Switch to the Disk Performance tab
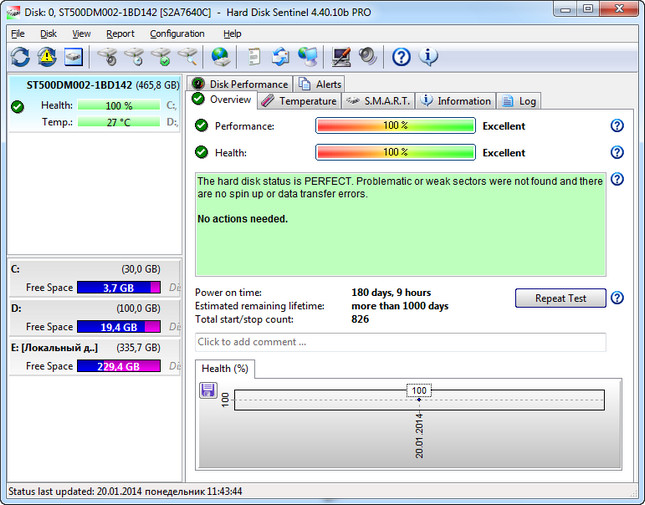645x505 pixels. coord(240,84)
